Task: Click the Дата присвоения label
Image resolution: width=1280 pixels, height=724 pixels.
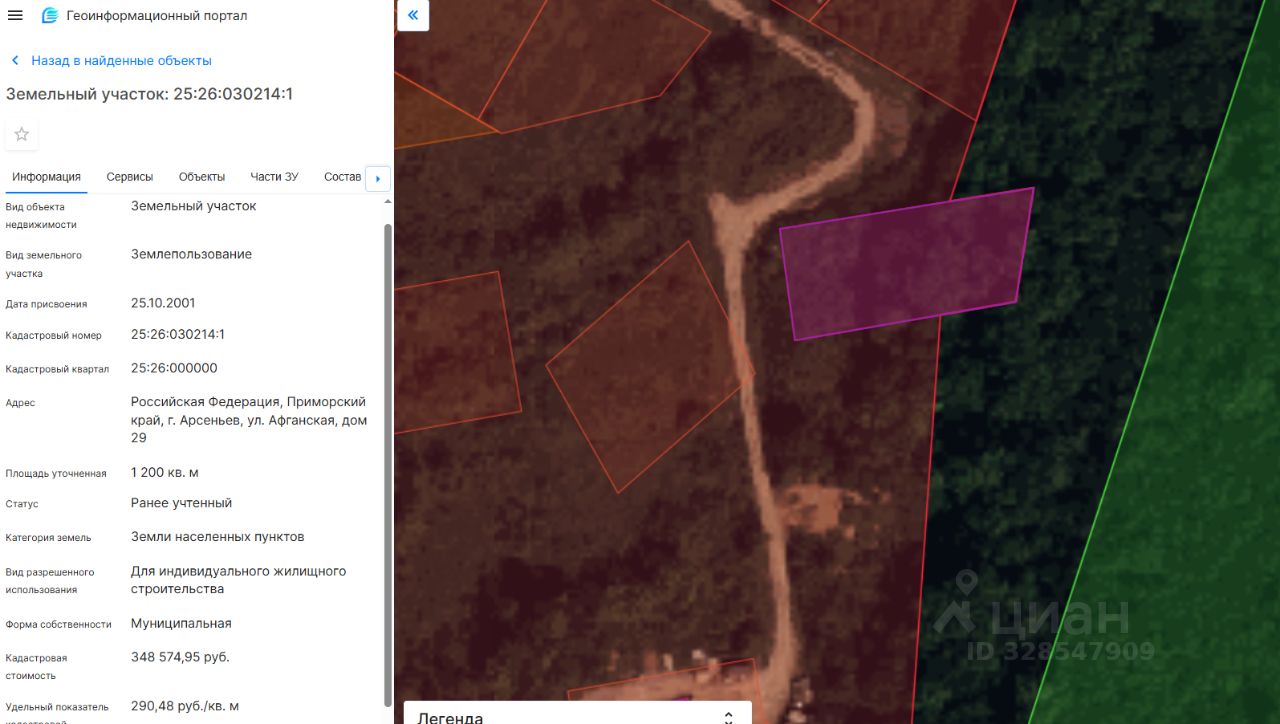Action: 46,305
